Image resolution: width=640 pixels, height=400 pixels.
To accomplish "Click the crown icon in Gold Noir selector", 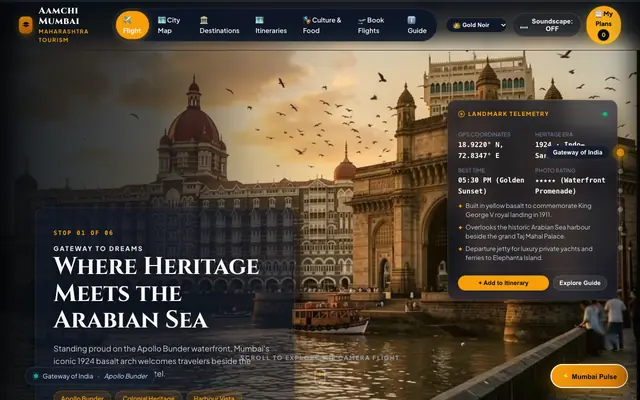I will [457, 25].
